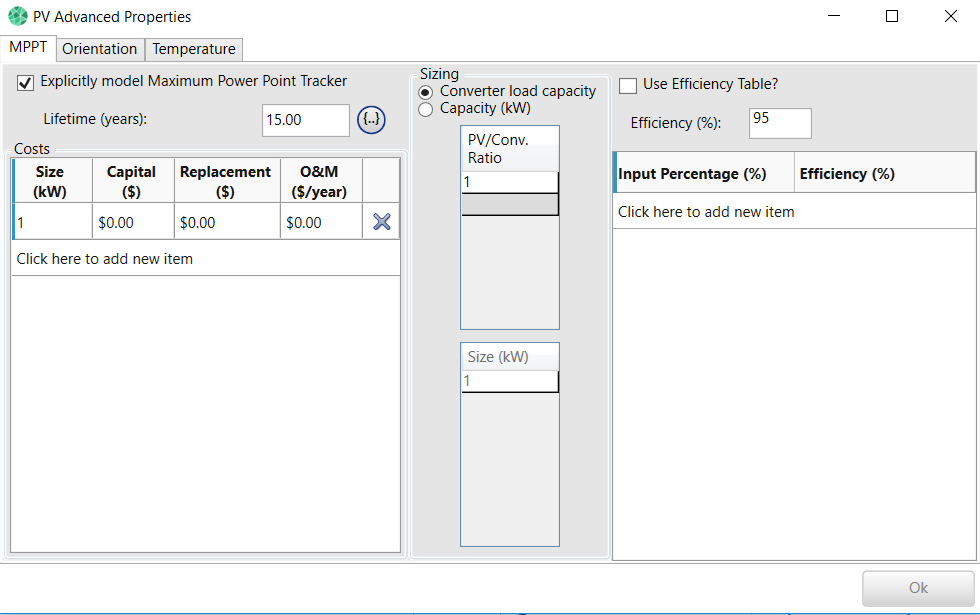
Task: Toggle the Use Efficiency Table checkbox
Action: 628,85
